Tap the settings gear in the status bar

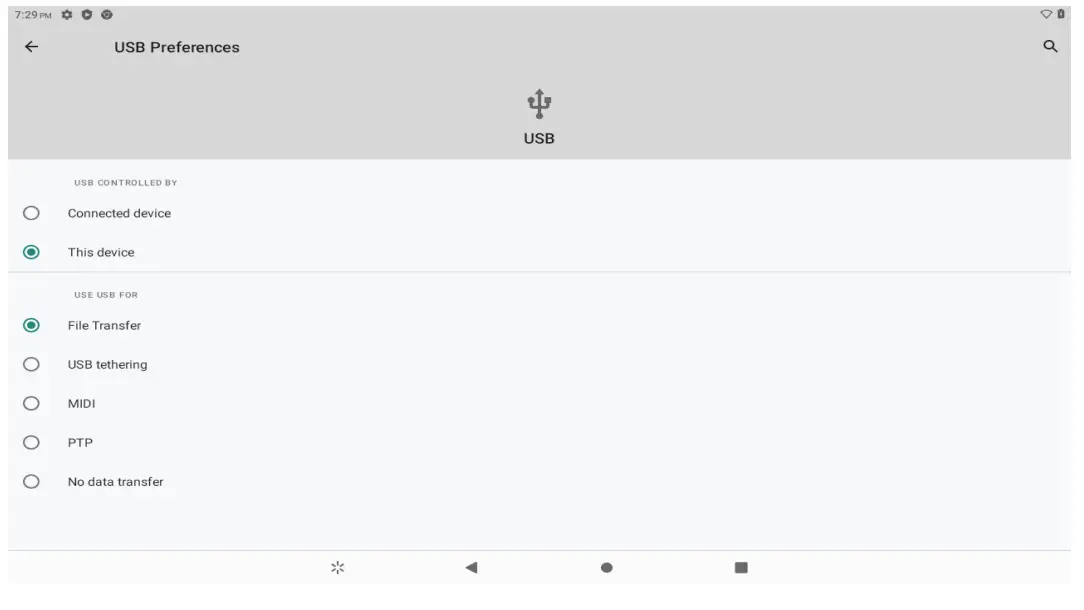coord(67,15)
